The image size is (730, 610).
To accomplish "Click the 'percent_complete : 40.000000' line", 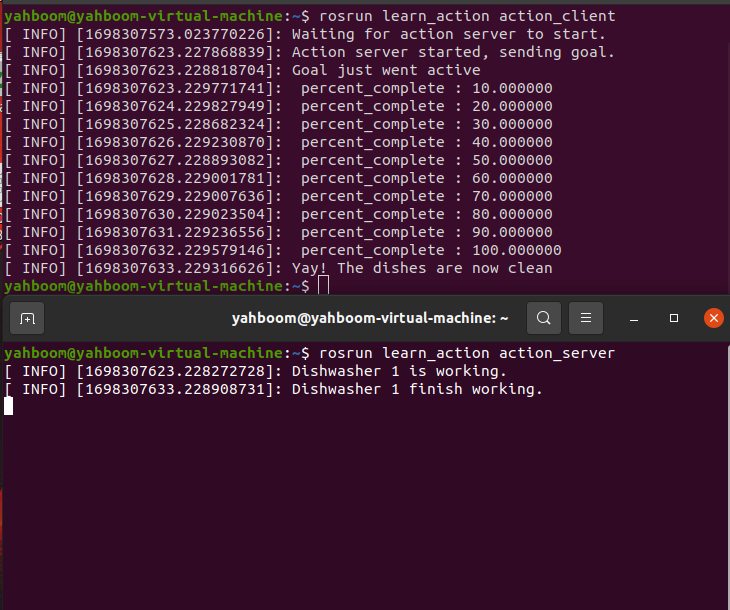I will (278, 142).
